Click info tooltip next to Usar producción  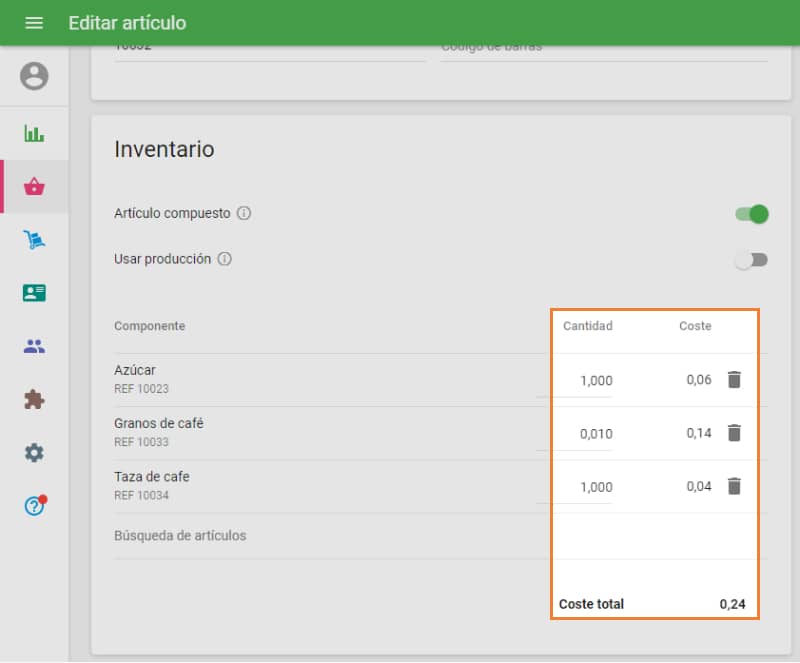coord(224,259)
